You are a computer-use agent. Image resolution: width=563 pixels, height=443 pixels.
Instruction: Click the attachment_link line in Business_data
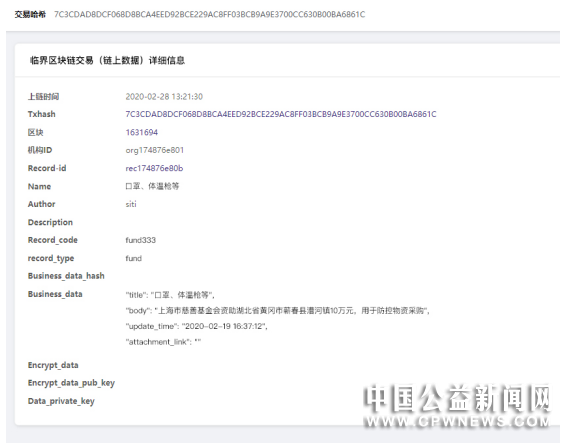(x=163, y=342)
